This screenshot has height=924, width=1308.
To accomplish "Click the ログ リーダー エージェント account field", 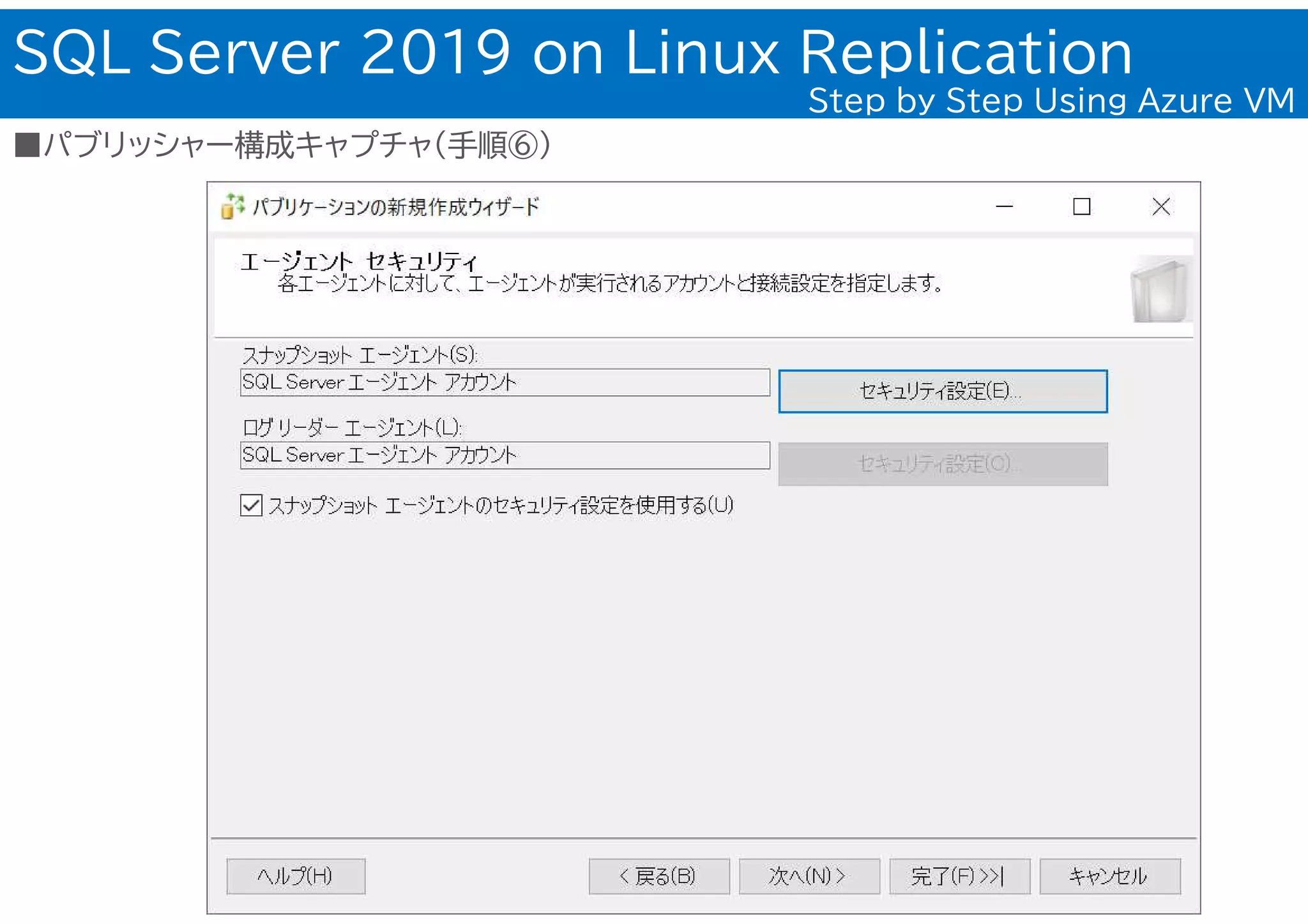I will pyautogui.click(x=505, y=455).
